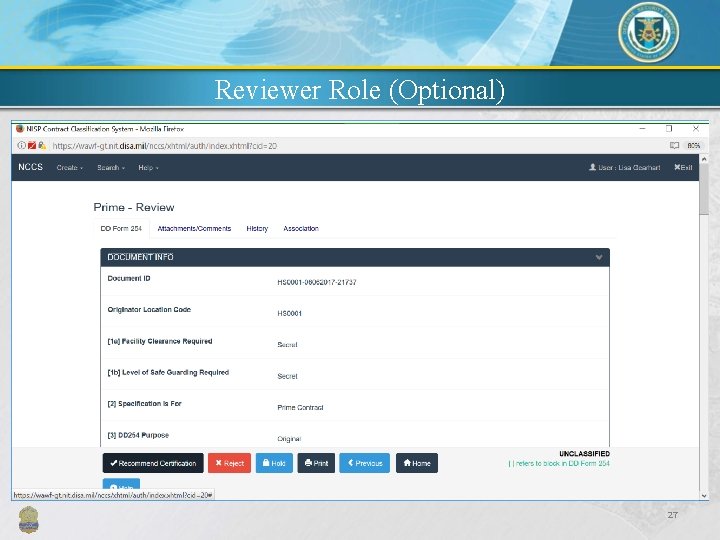Screen dimensions: 720x540
Task: Click the red blocked-content icon in address bar
Action: (32, 146)
